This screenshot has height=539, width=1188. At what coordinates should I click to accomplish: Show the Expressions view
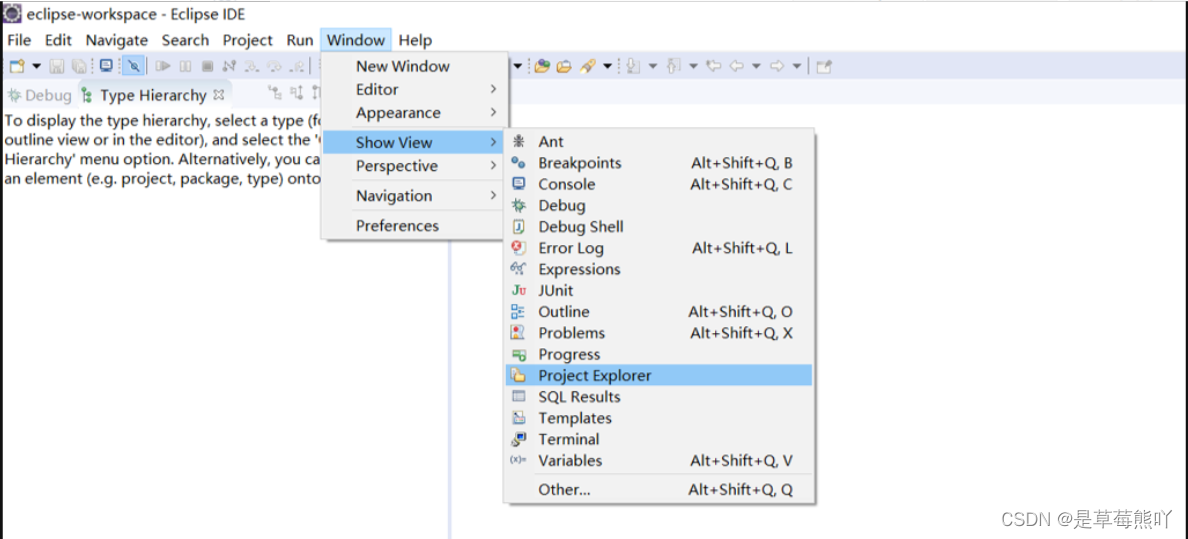tap(659, 269)
